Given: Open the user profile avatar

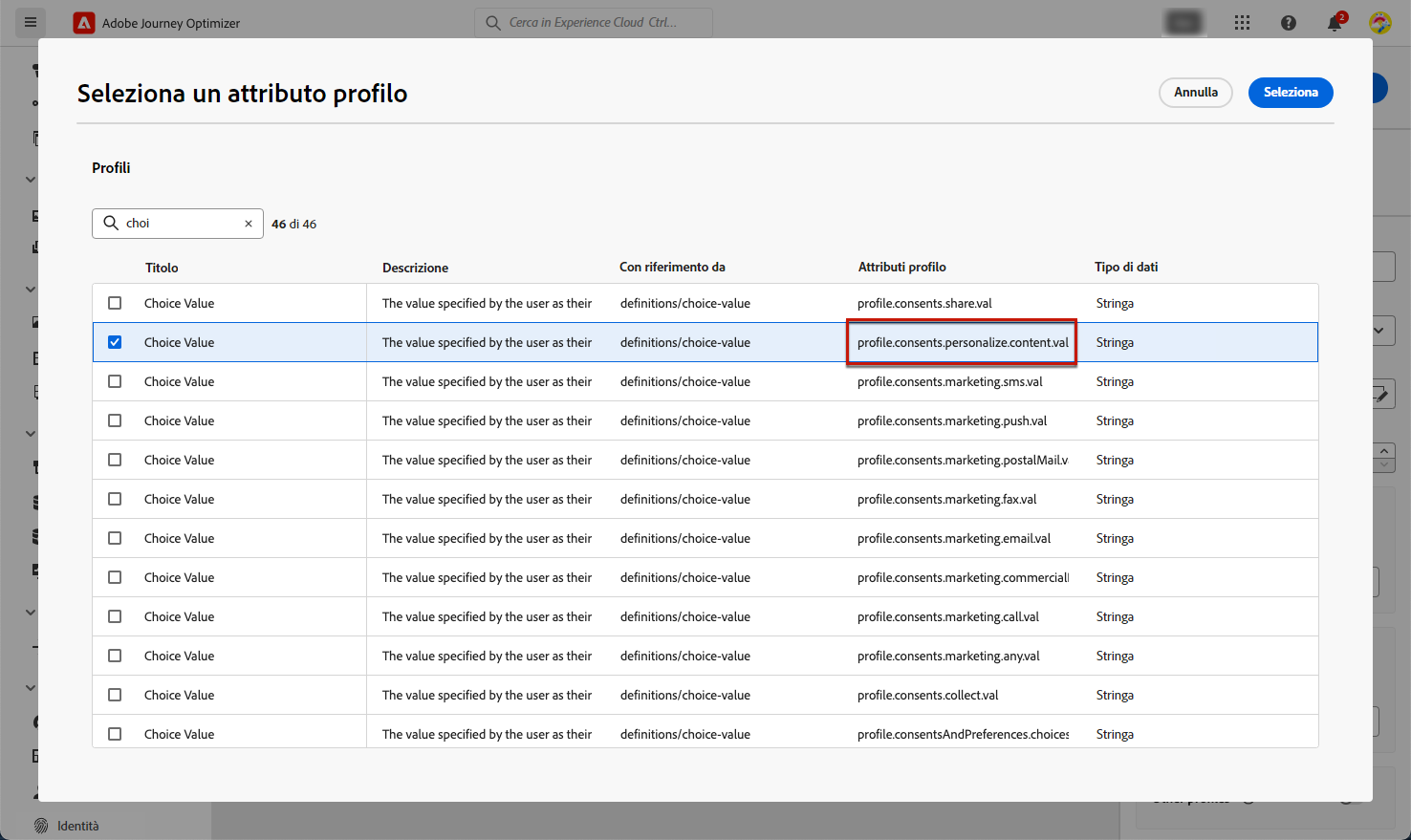Looking at the screenshot, I should [1379, 23].
